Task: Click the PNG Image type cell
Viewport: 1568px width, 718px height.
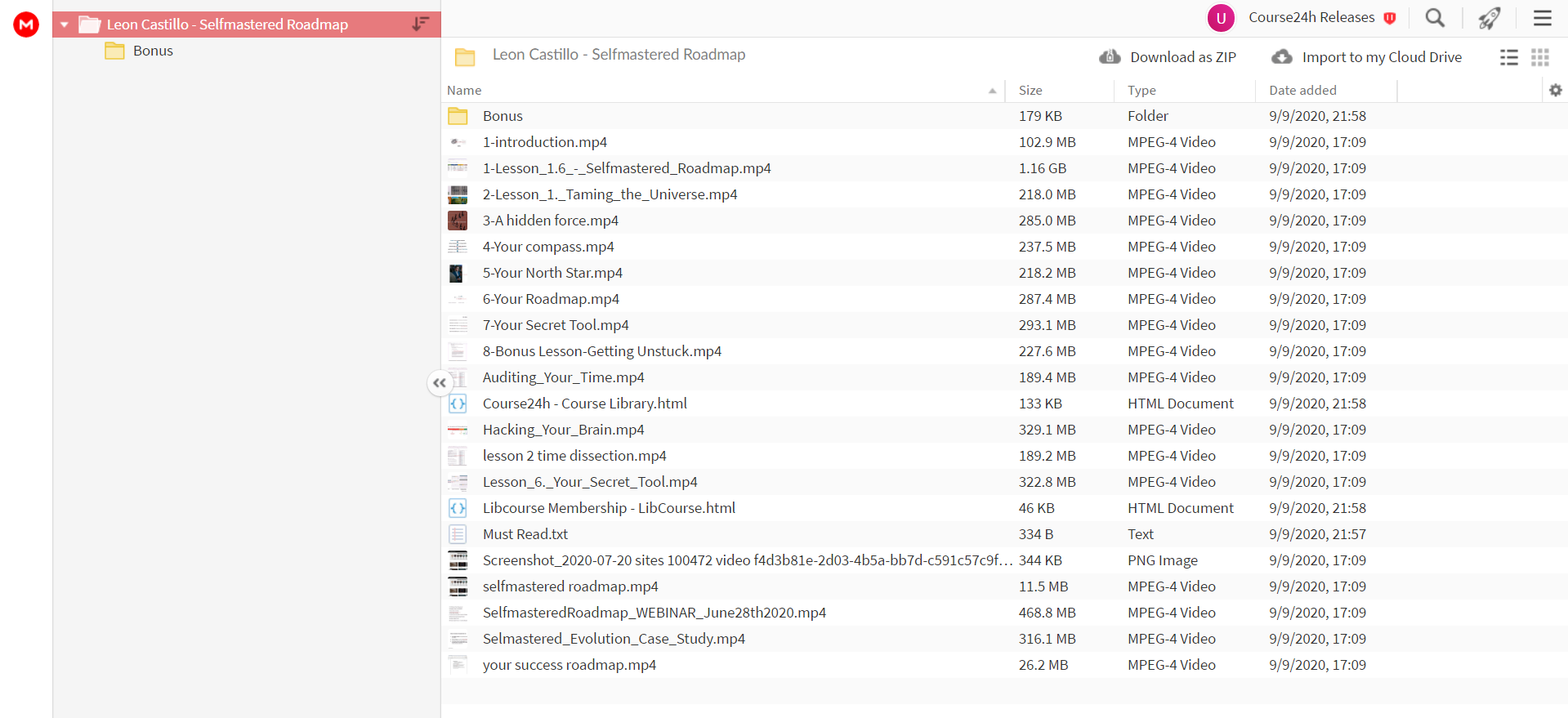Action: pyautogui.click(x=1163, y=560)
